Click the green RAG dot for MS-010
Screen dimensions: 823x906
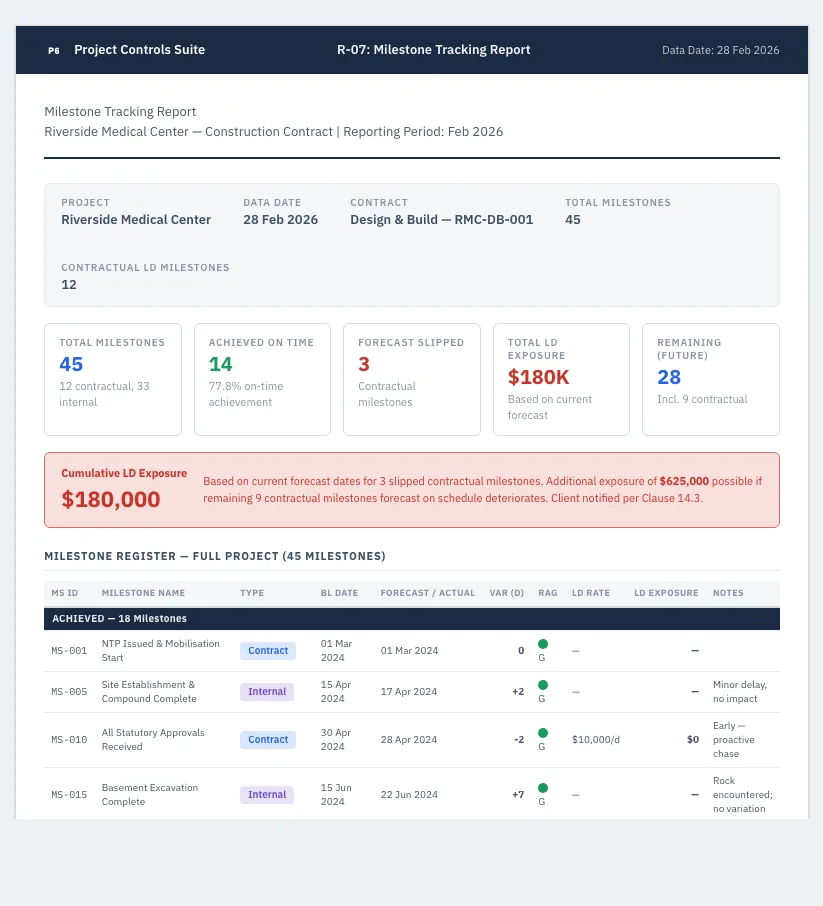click(x=543, y=733)
